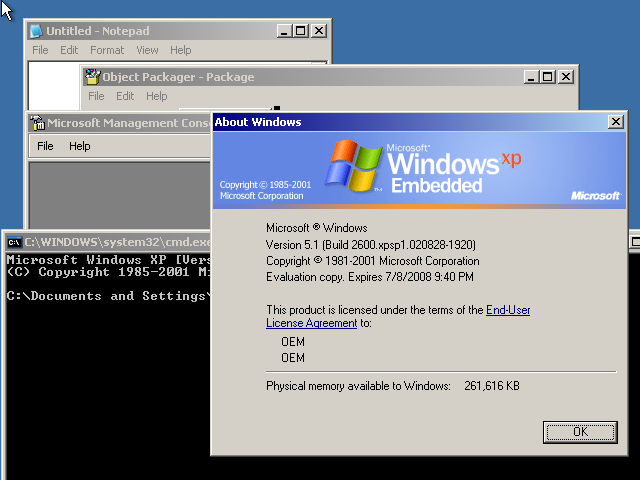Maximize the Object Packager window
Image resolution: width=640 pixels, height=480 pixels.
coord(548,77)
